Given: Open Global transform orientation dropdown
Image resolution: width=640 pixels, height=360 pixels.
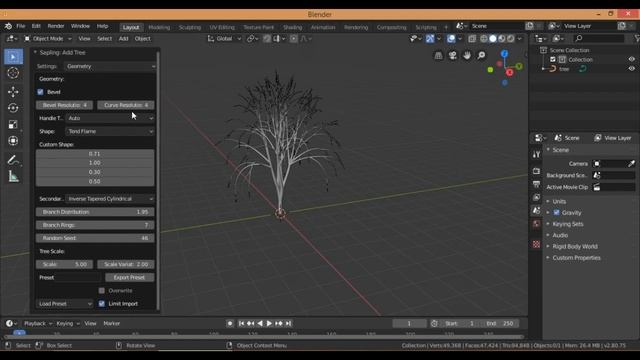Looking at the screenshot, I should pyautogui.click(x=224, y=38).
